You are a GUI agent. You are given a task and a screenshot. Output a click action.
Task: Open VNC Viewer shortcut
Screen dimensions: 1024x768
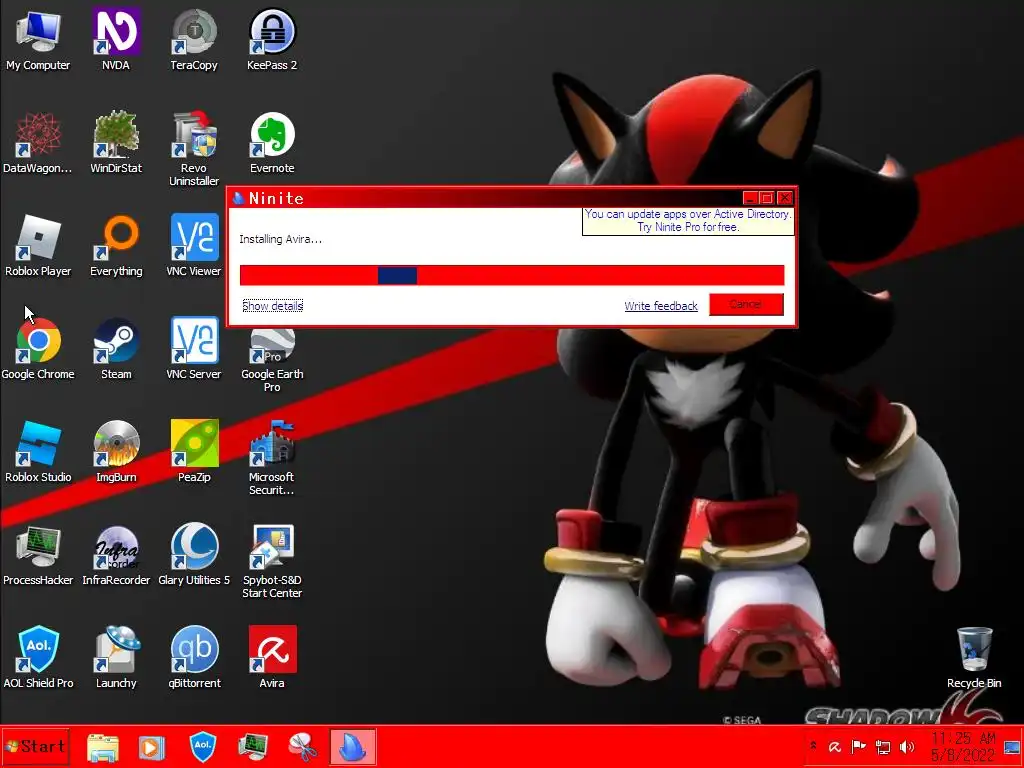pyautogui.click(x=194, y=246)
